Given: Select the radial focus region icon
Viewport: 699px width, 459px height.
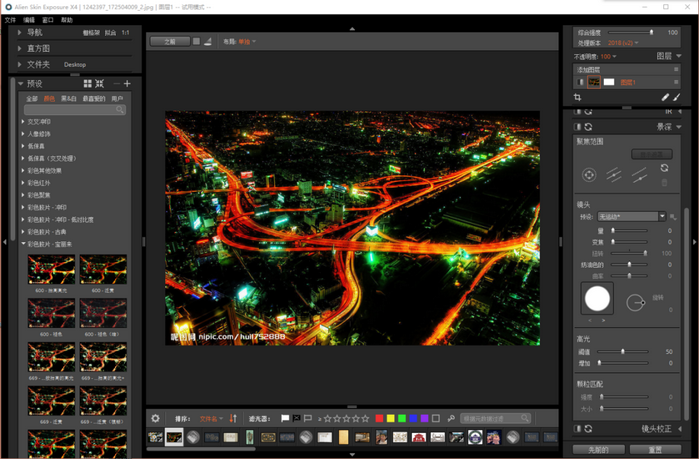Looking at the screenshot, I should pyautogui.click(x=590, y=175).
